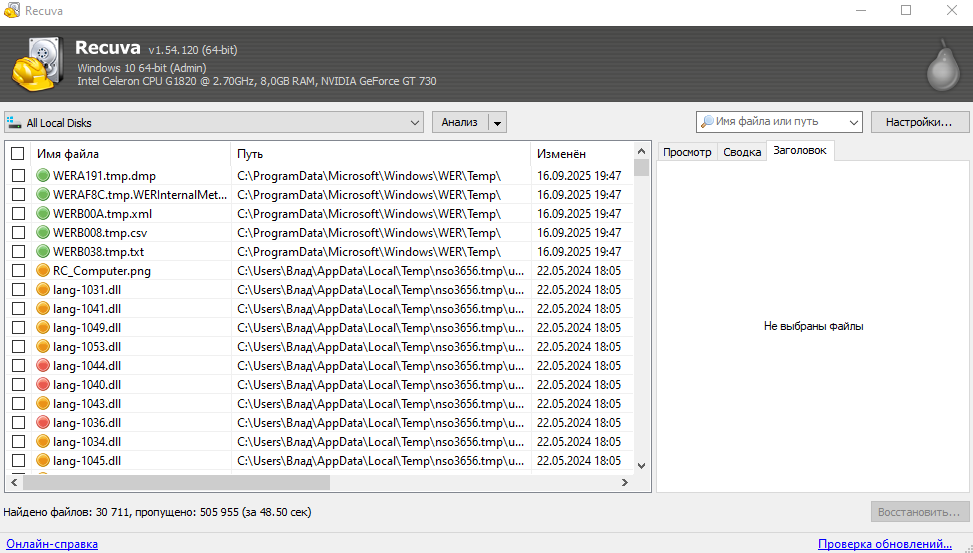This screenshot has width=973, height=553.
Task: Click the orange status dot for lang-1045.dll
Action: pos(43,461)
